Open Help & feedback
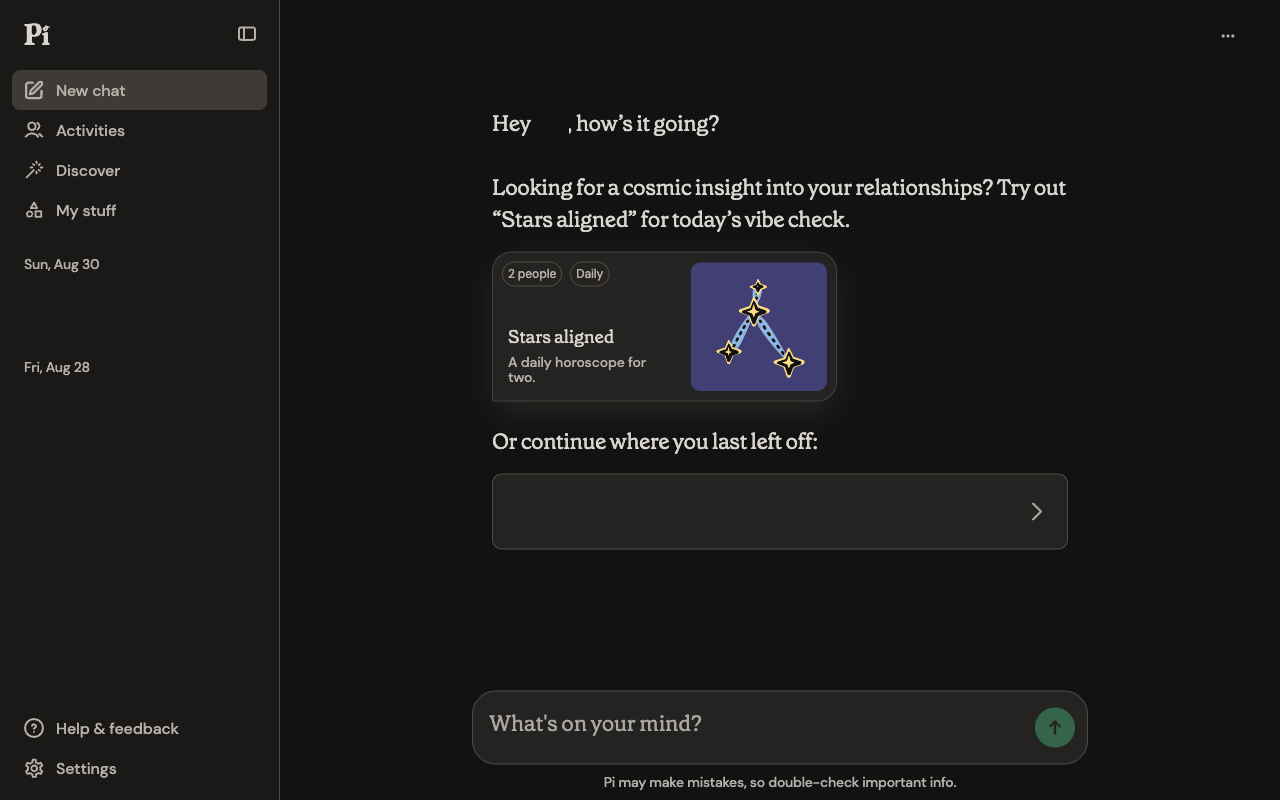The height and width of the screenshot is (800, 1280). 139,728
